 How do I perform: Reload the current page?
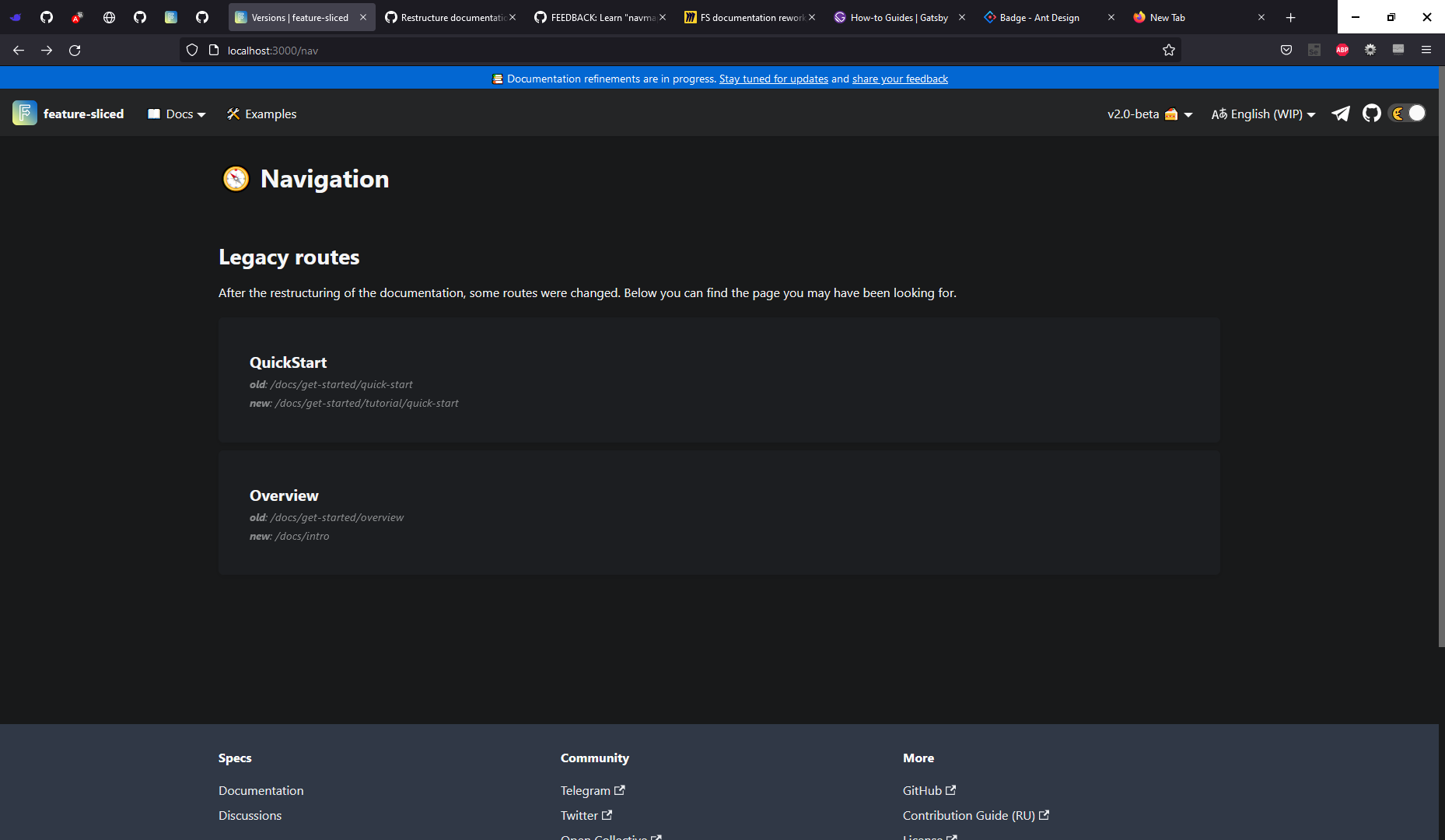click(75, 51)
